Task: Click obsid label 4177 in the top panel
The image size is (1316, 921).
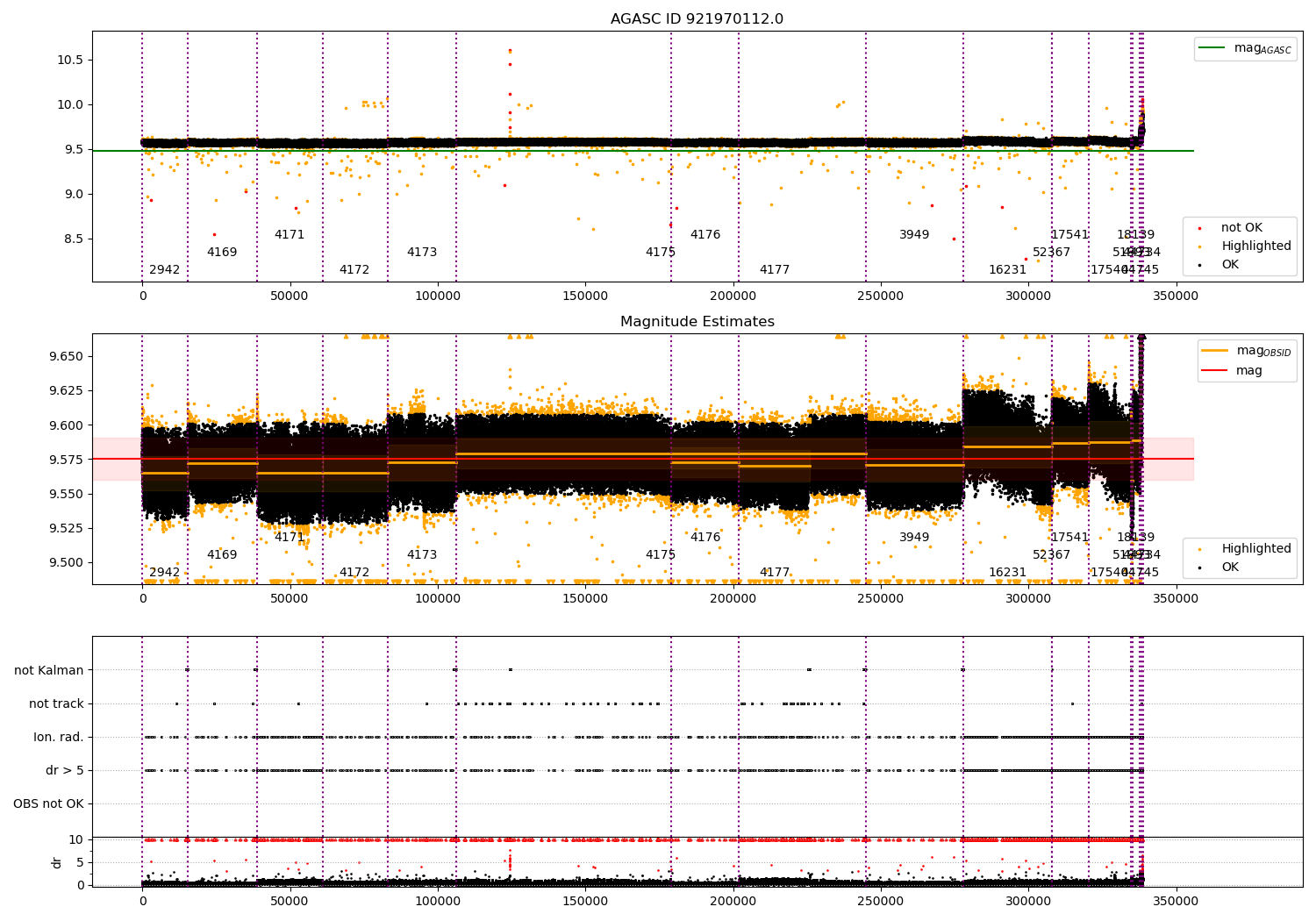Action: (775, 270)
